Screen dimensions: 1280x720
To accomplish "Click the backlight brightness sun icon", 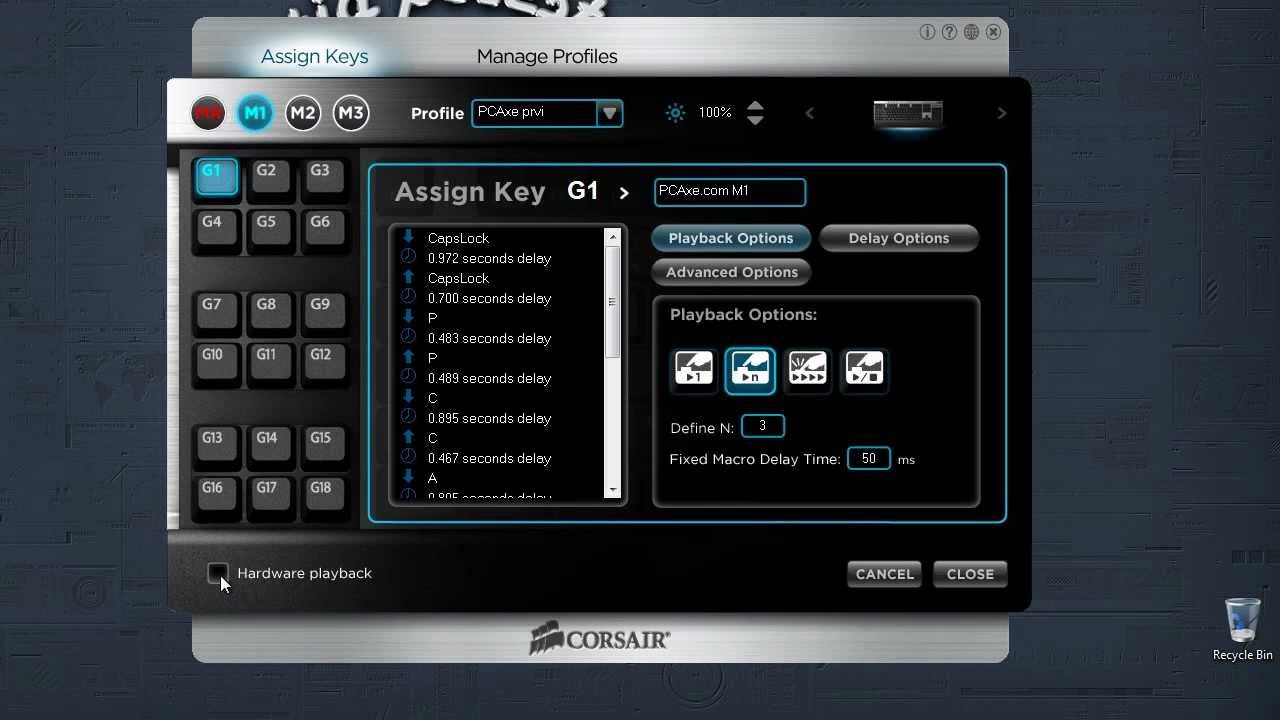I will tap(676, 113).
